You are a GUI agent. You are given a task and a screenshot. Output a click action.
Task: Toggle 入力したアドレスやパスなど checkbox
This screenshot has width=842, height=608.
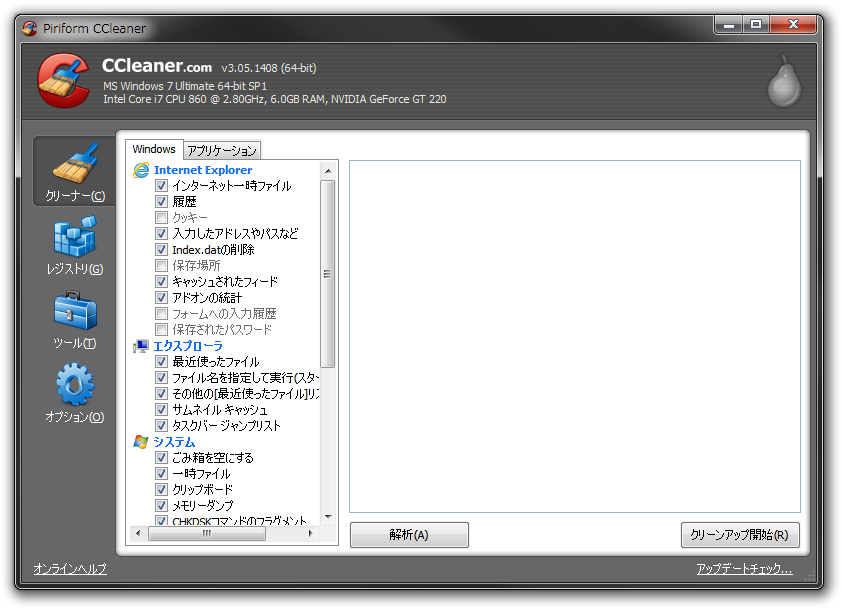pos(161,234)
